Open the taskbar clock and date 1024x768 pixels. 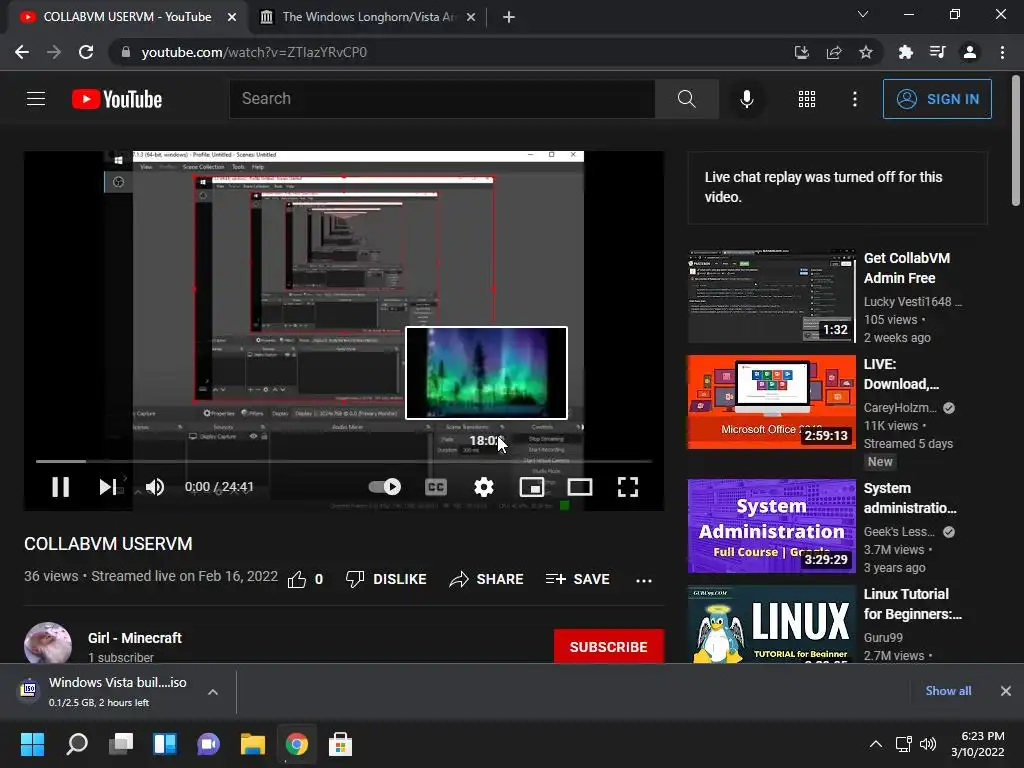(x=978, y=744)
